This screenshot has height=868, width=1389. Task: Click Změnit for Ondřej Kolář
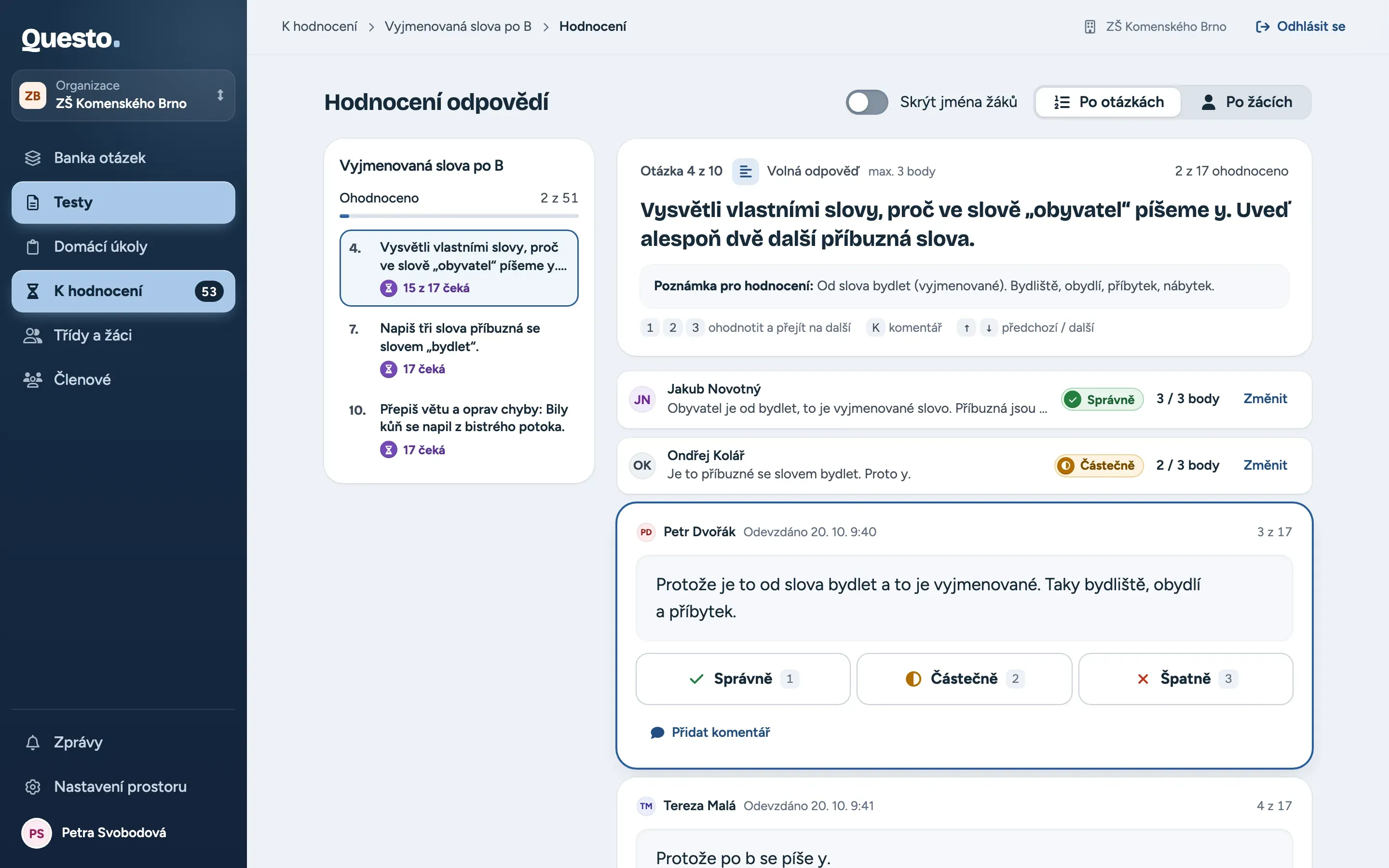tap(1265, 465)
